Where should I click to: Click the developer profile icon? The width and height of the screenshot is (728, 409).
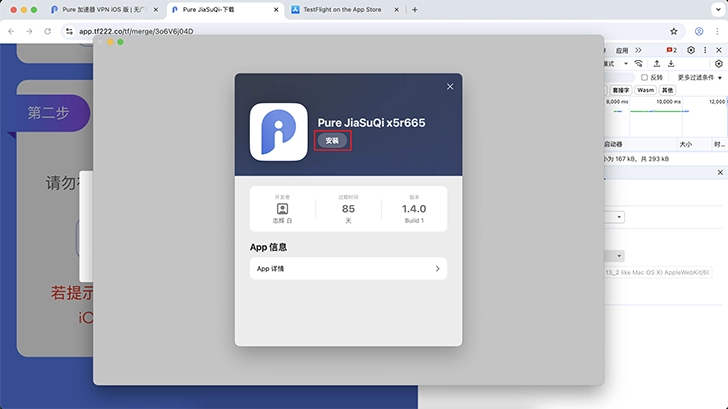[x=282, y=209]
